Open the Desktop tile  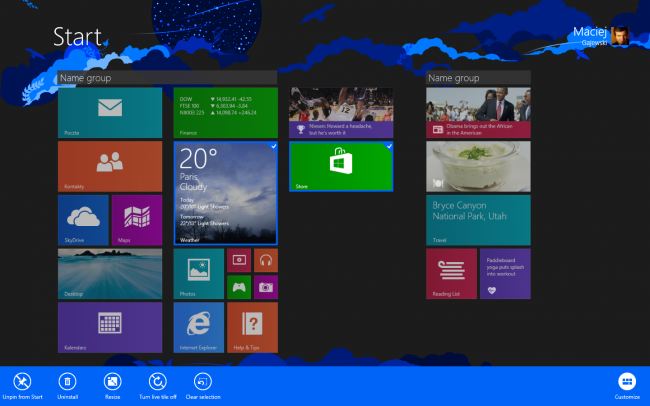tap(110, 274)
